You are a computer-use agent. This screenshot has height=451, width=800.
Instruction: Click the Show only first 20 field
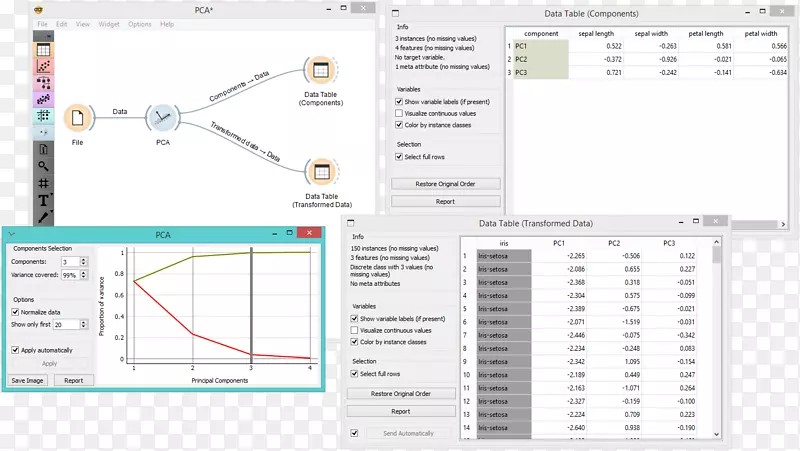coord(66,324)
